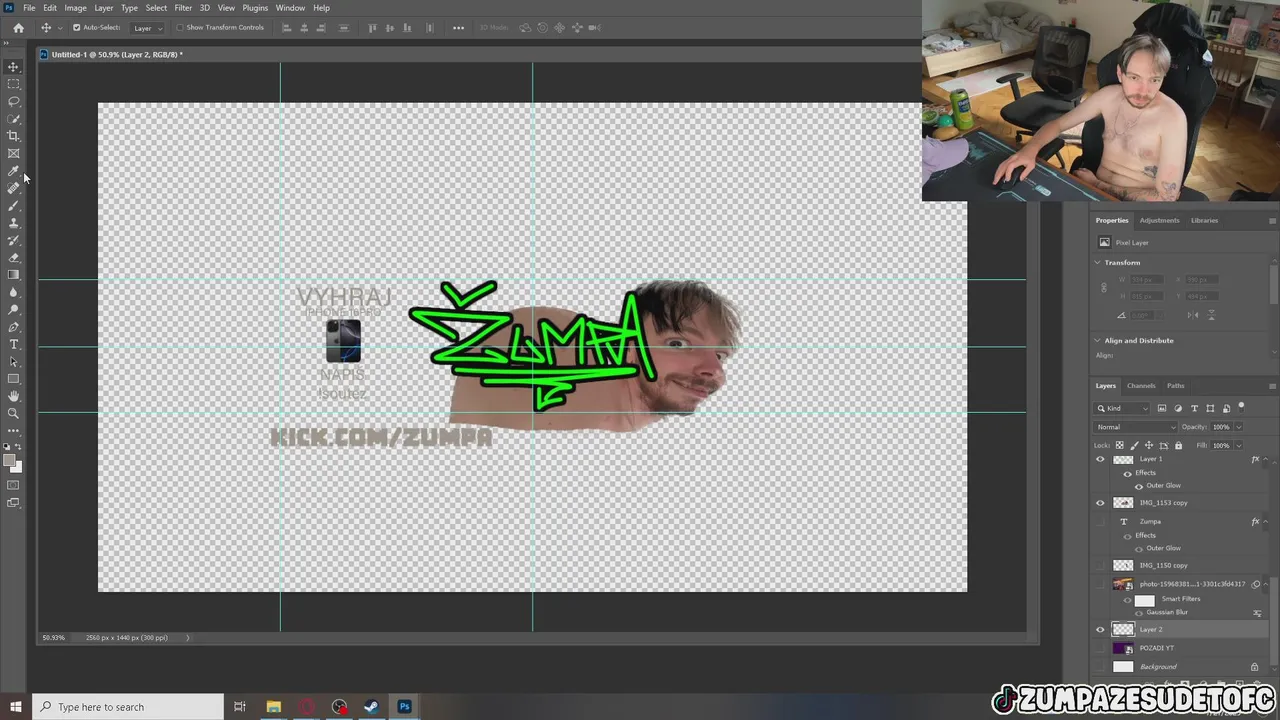Click the Home icon in options bar
Viewport: 1280px width, 720px height.
pyautogui.click(x=18, y=28)
